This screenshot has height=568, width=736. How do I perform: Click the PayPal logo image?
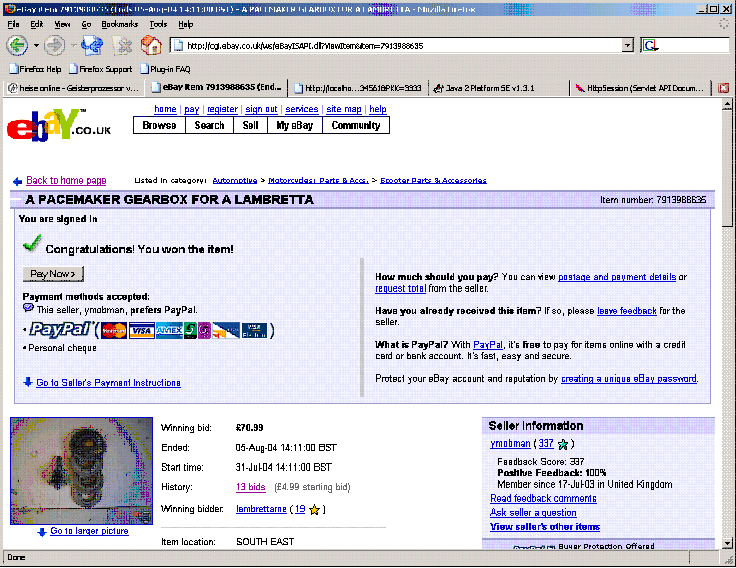tap(60, 330)
